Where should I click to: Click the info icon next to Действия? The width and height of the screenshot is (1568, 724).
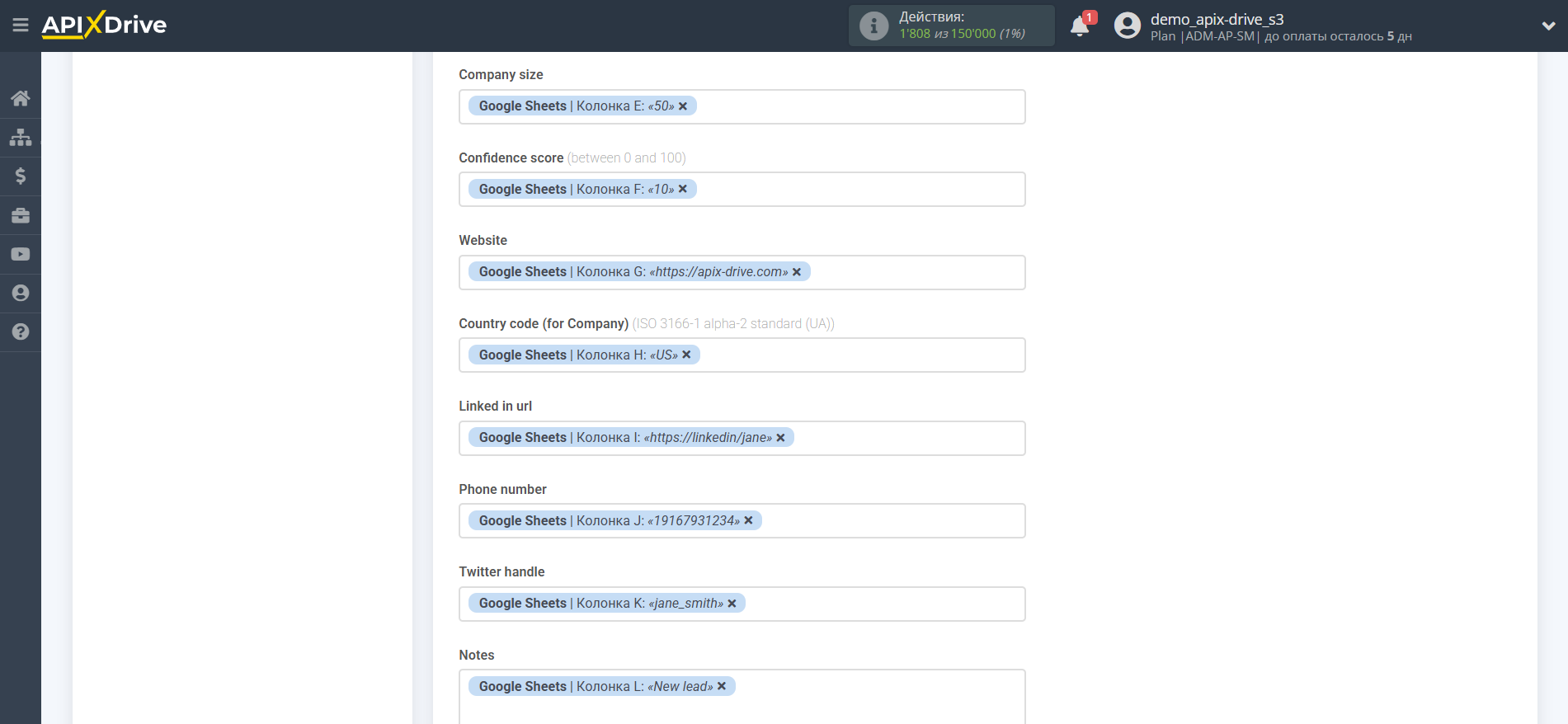pyautogui.click(x=873, y=26)
